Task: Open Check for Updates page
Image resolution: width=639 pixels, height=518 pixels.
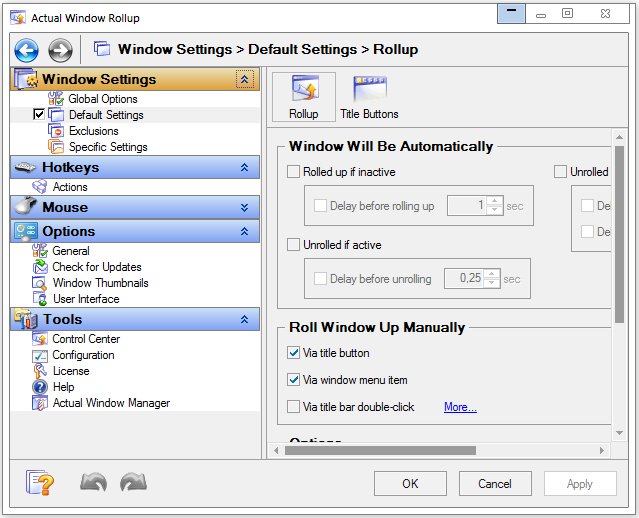Action: pos(97,267)
